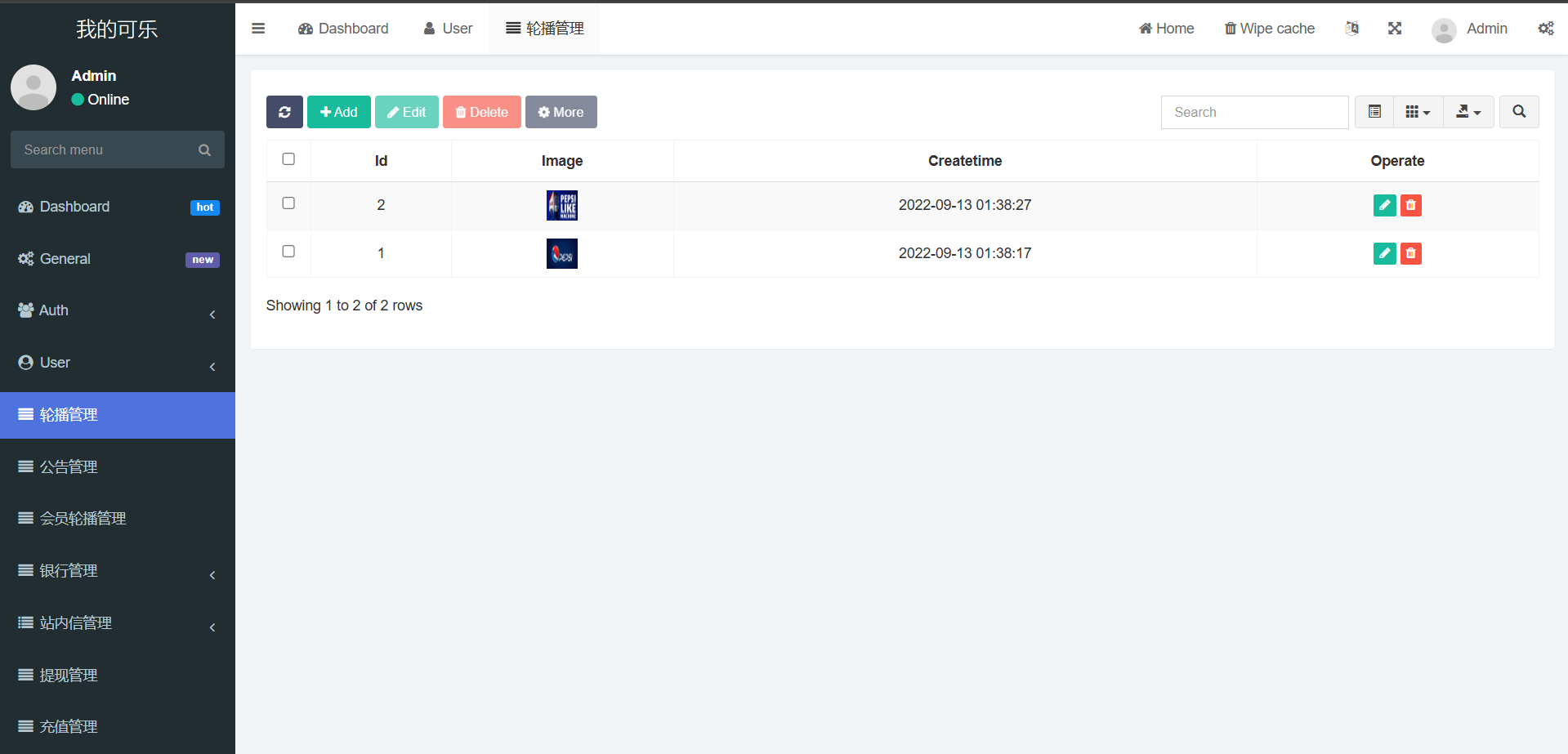Viewport: 1568px width, 754px height.
Task: Expand the 银行管理 sidebar menu
Action: (x=118, y=571)
